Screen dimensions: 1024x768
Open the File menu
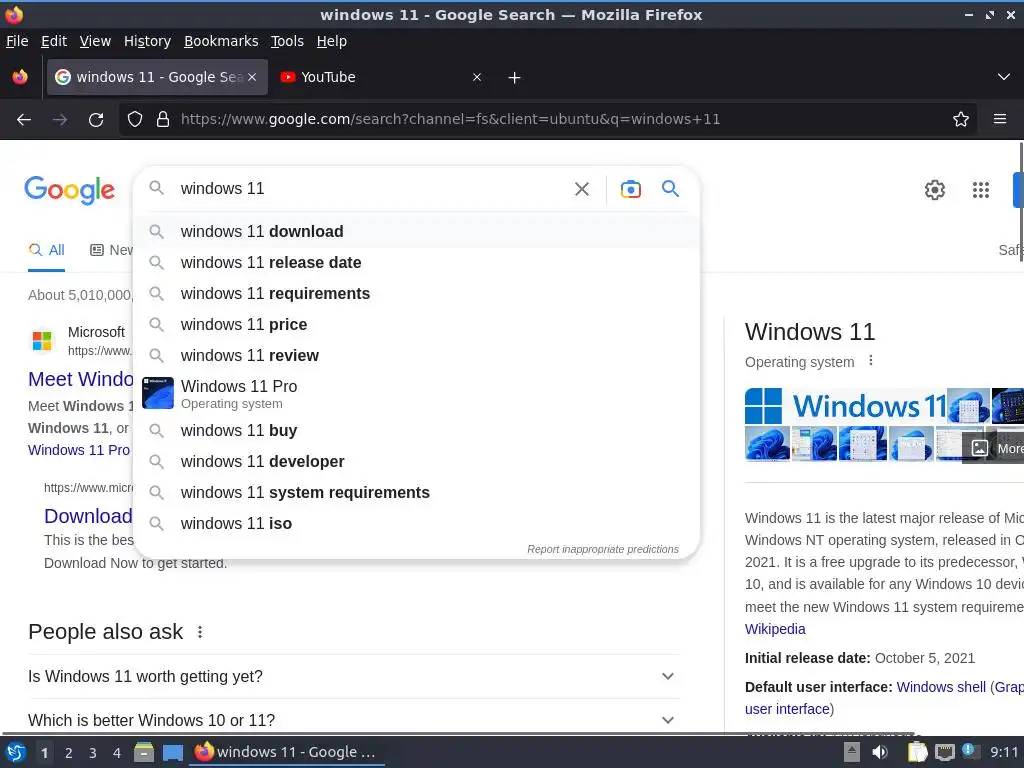17,41
